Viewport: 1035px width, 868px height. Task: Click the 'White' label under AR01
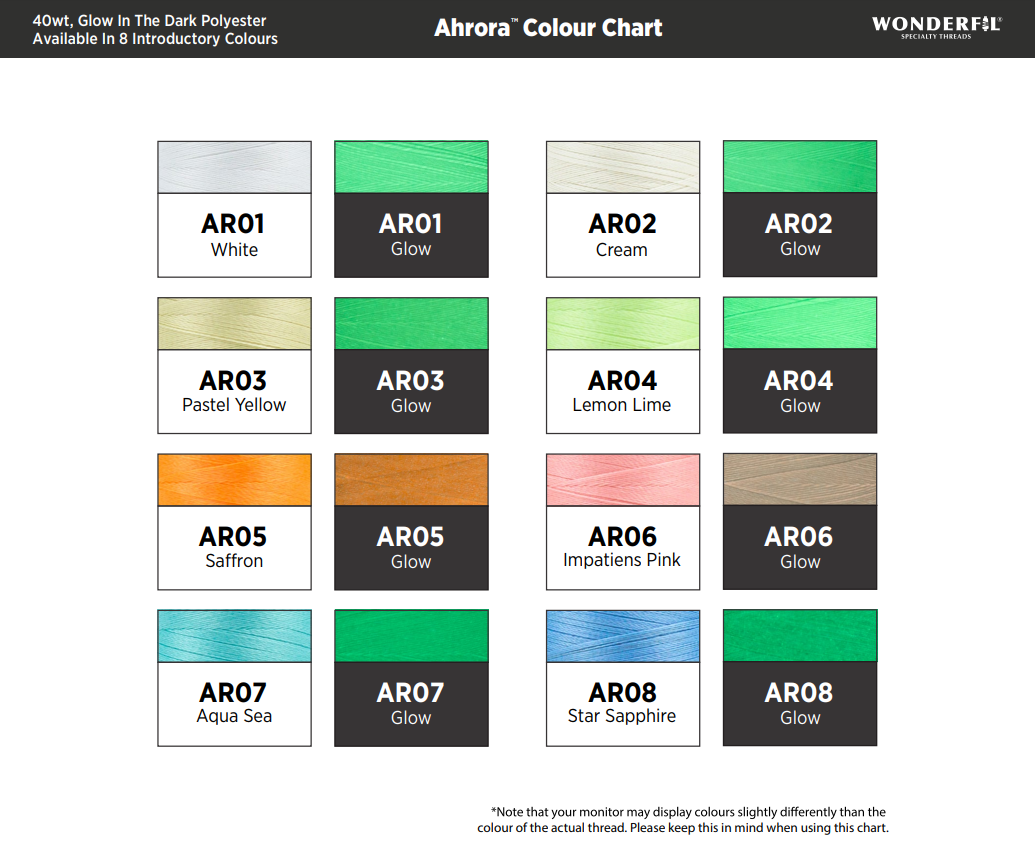tap(234, 250)
